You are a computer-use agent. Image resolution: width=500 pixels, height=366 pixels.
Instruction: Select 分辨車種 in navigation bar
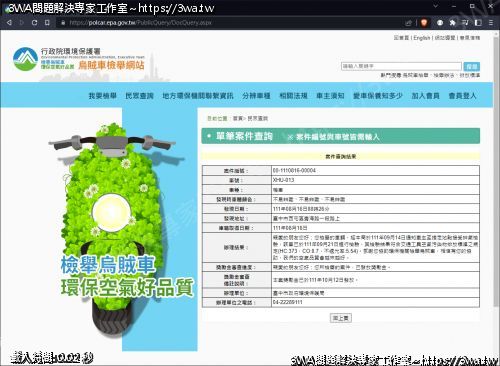256,96
